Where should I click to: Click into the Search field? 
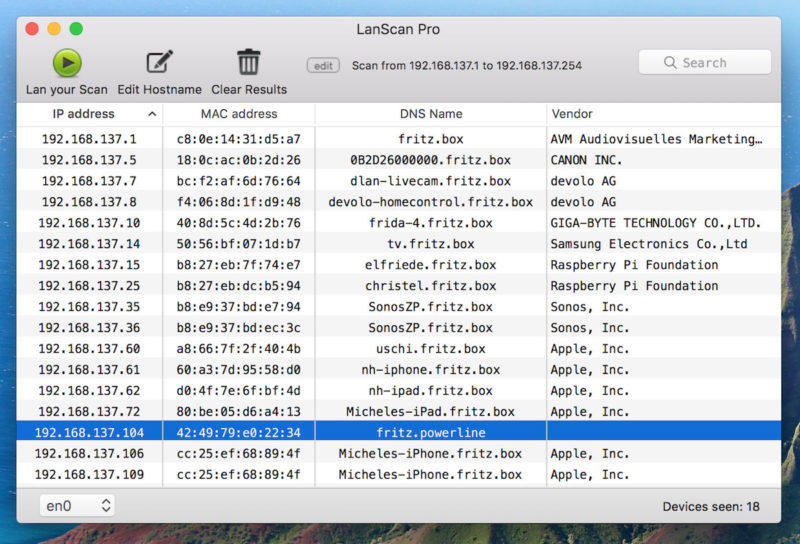point(705,62)
